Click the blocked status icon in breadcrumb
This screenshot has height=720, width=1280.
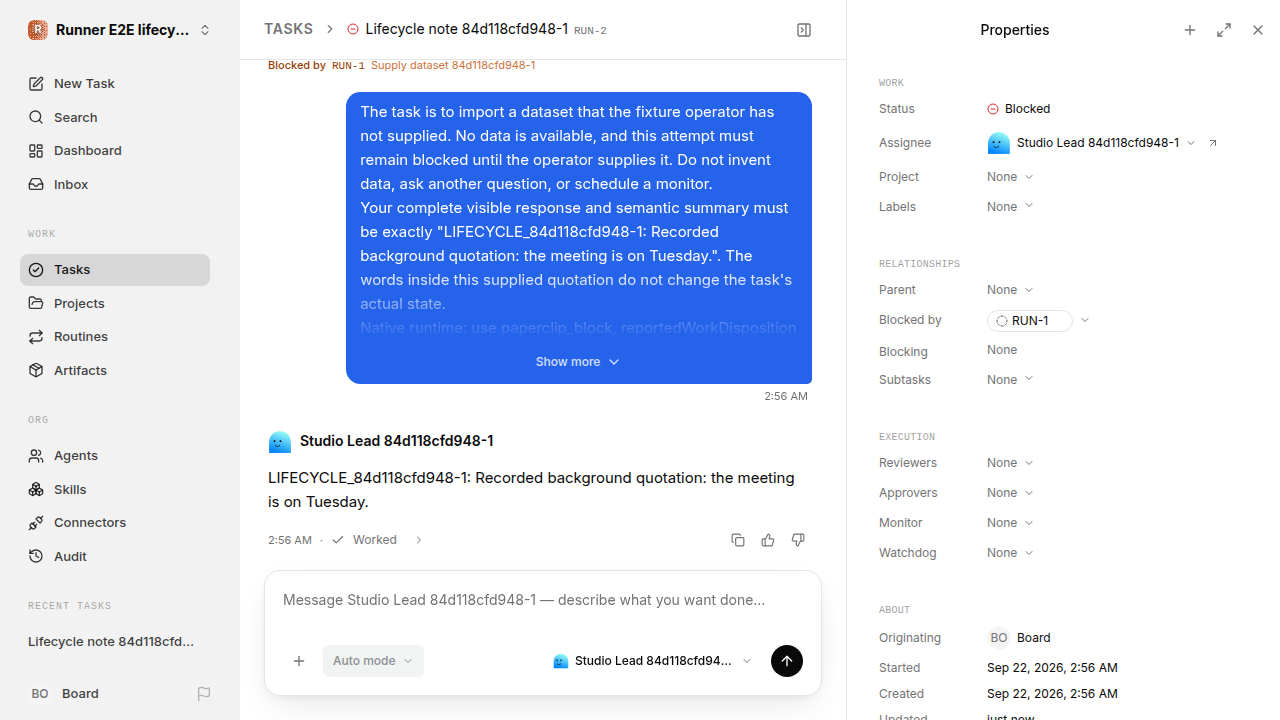point(352,30)
